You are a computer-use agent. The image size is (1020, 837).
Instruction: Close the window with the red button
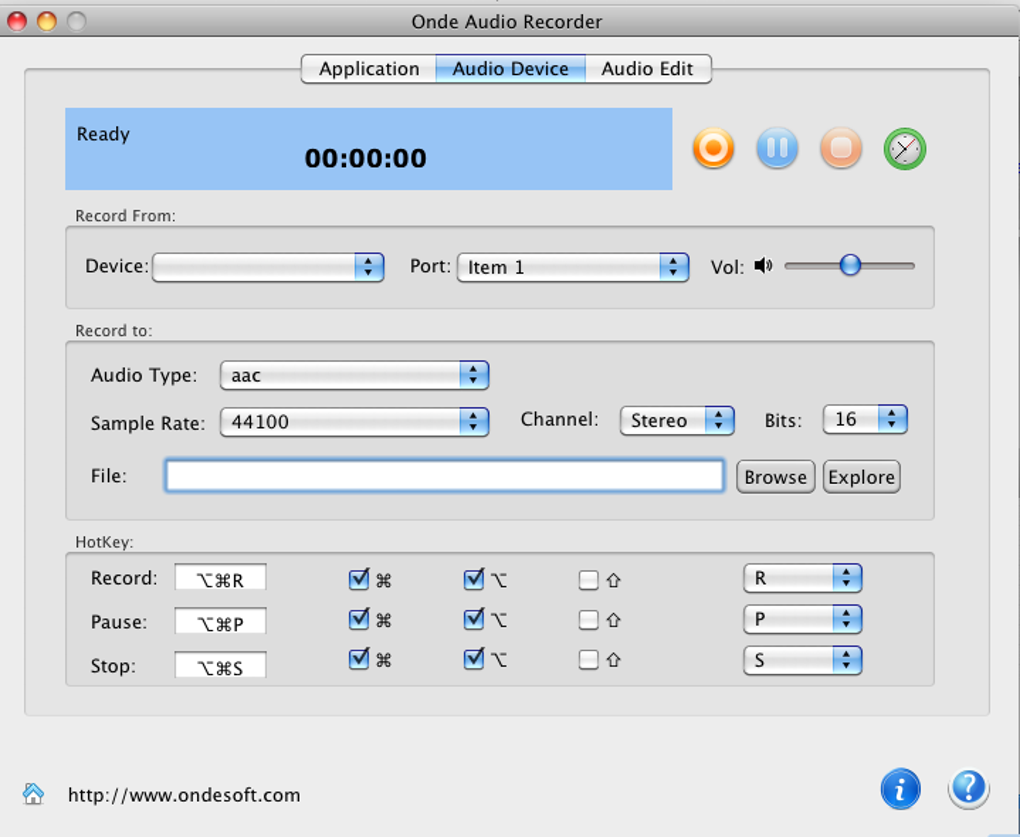[17, 21]
